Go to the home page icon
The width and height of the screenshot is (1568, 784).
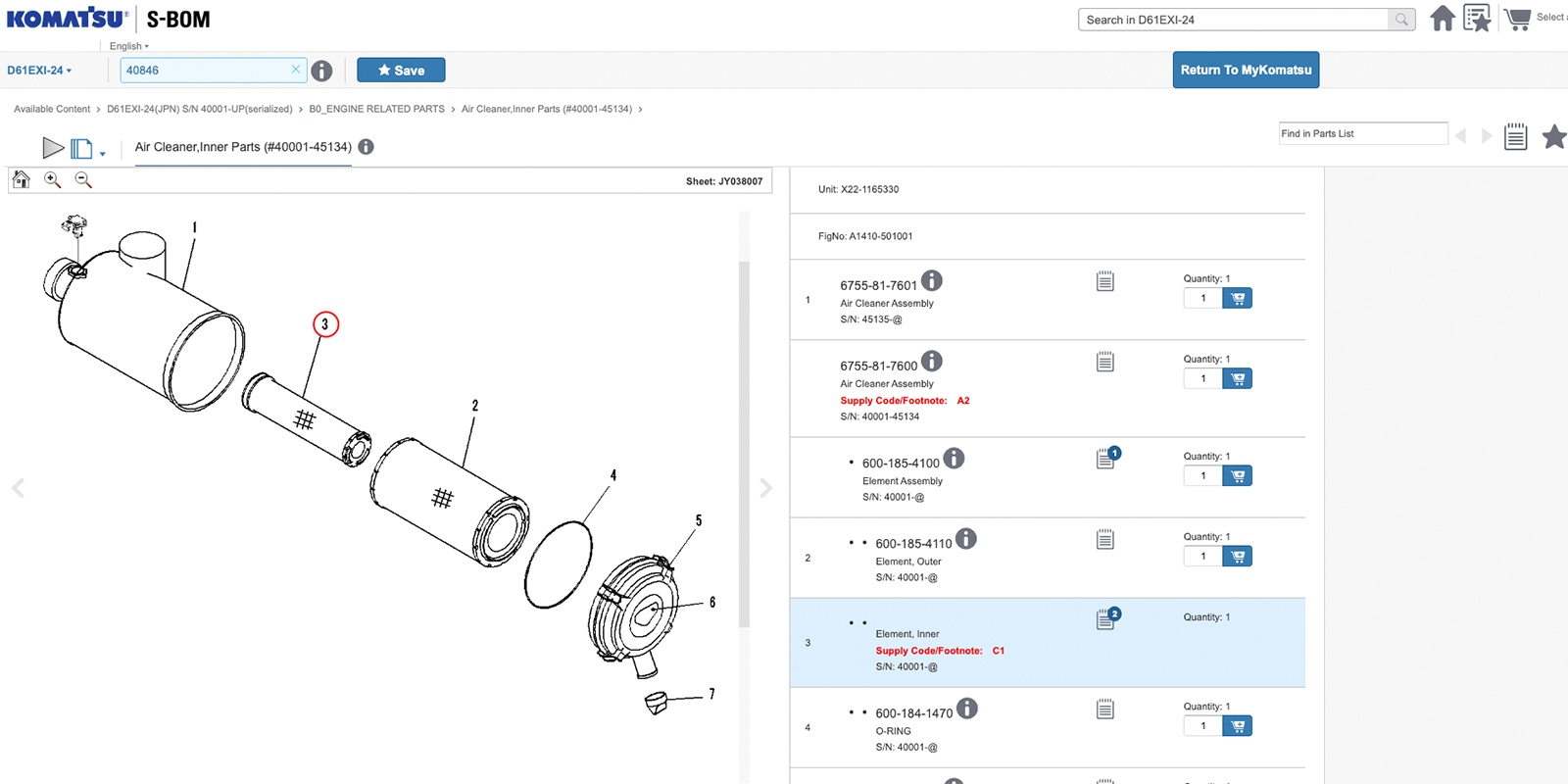(1443, 19)
